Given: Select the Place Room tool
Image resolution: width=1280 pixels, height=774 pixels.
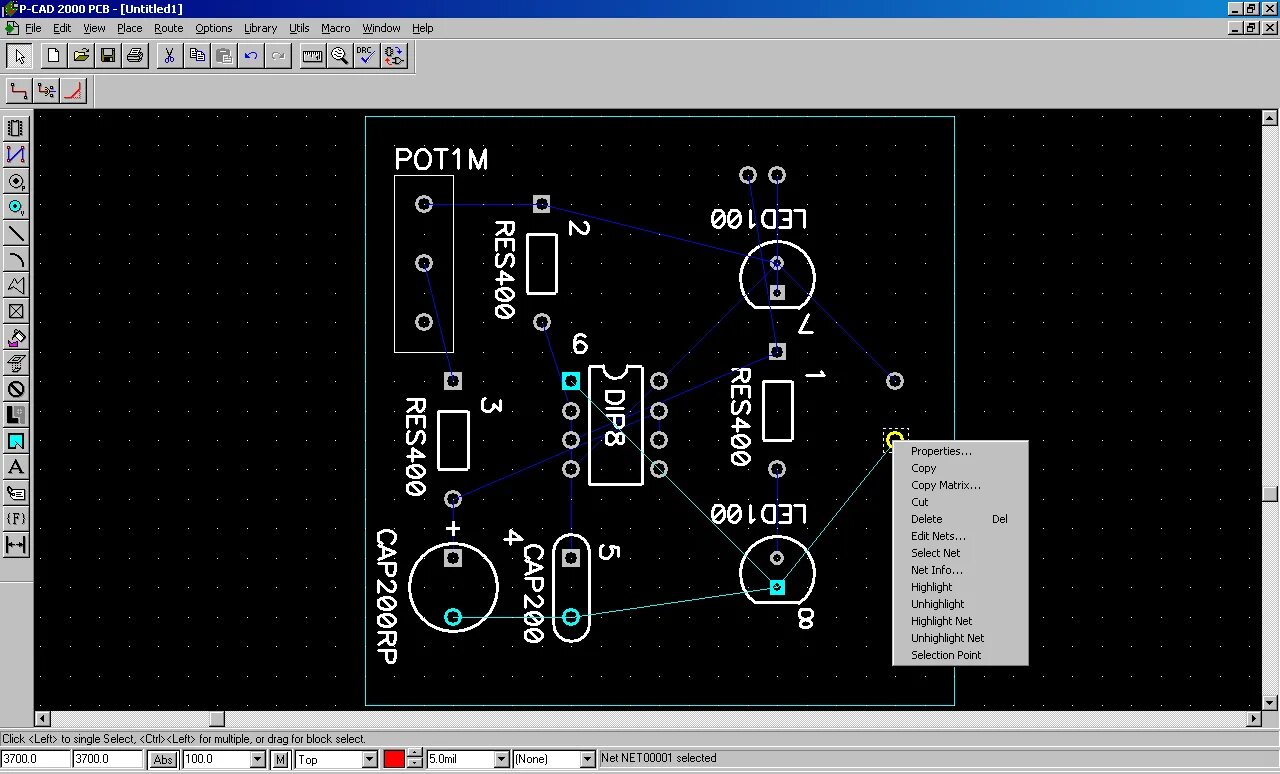Looking at the screenshot, I should click(16, 441).
